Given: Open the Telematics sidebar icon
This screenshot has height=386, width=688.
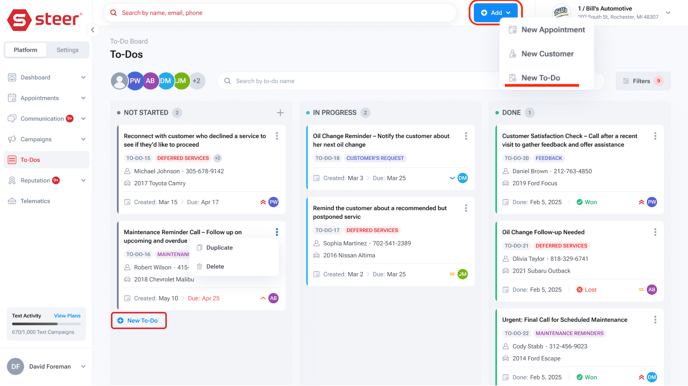Looking at the screenshot, I should pos(12,201).
